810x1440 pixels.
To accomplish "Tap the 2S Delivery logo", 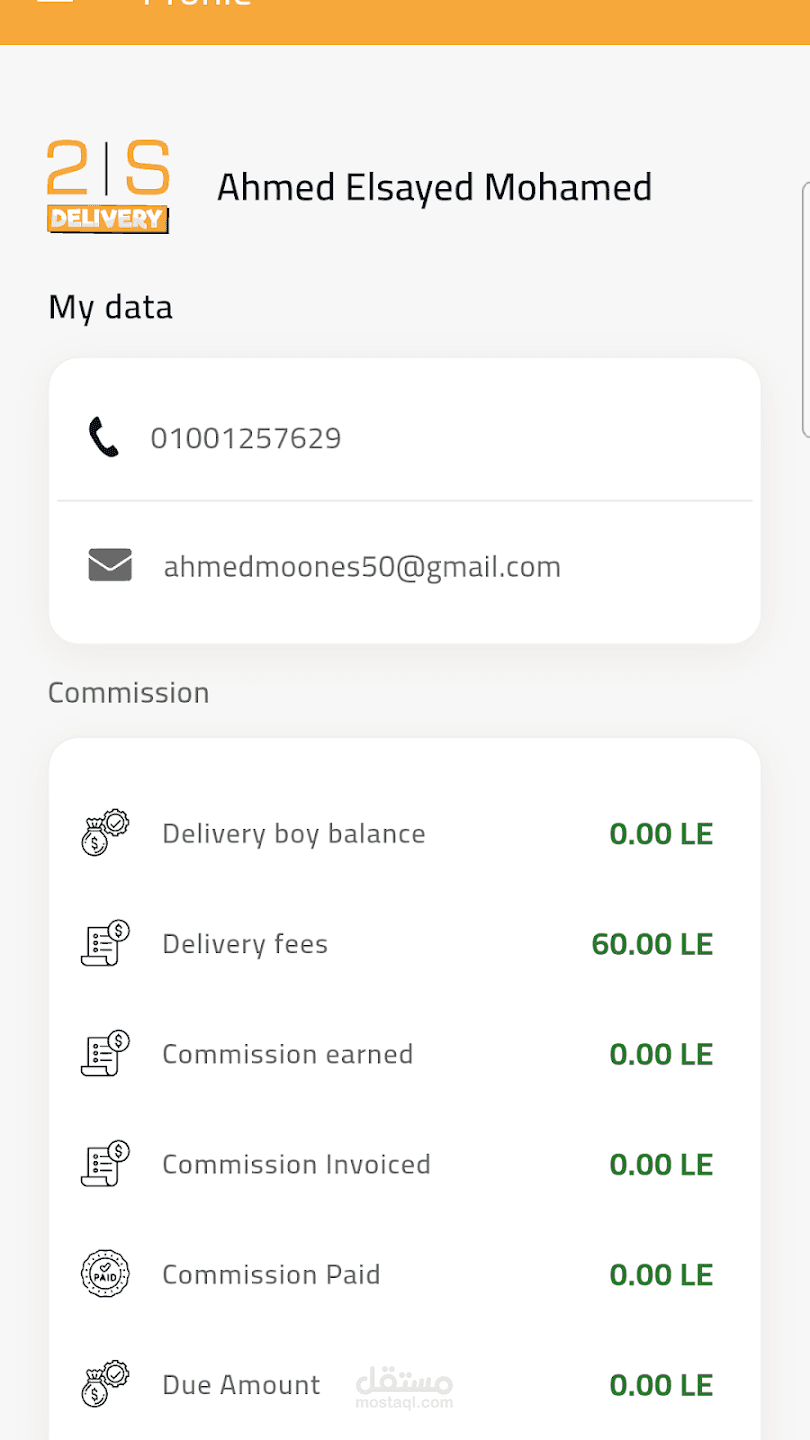I will click(x=108, y=187).
